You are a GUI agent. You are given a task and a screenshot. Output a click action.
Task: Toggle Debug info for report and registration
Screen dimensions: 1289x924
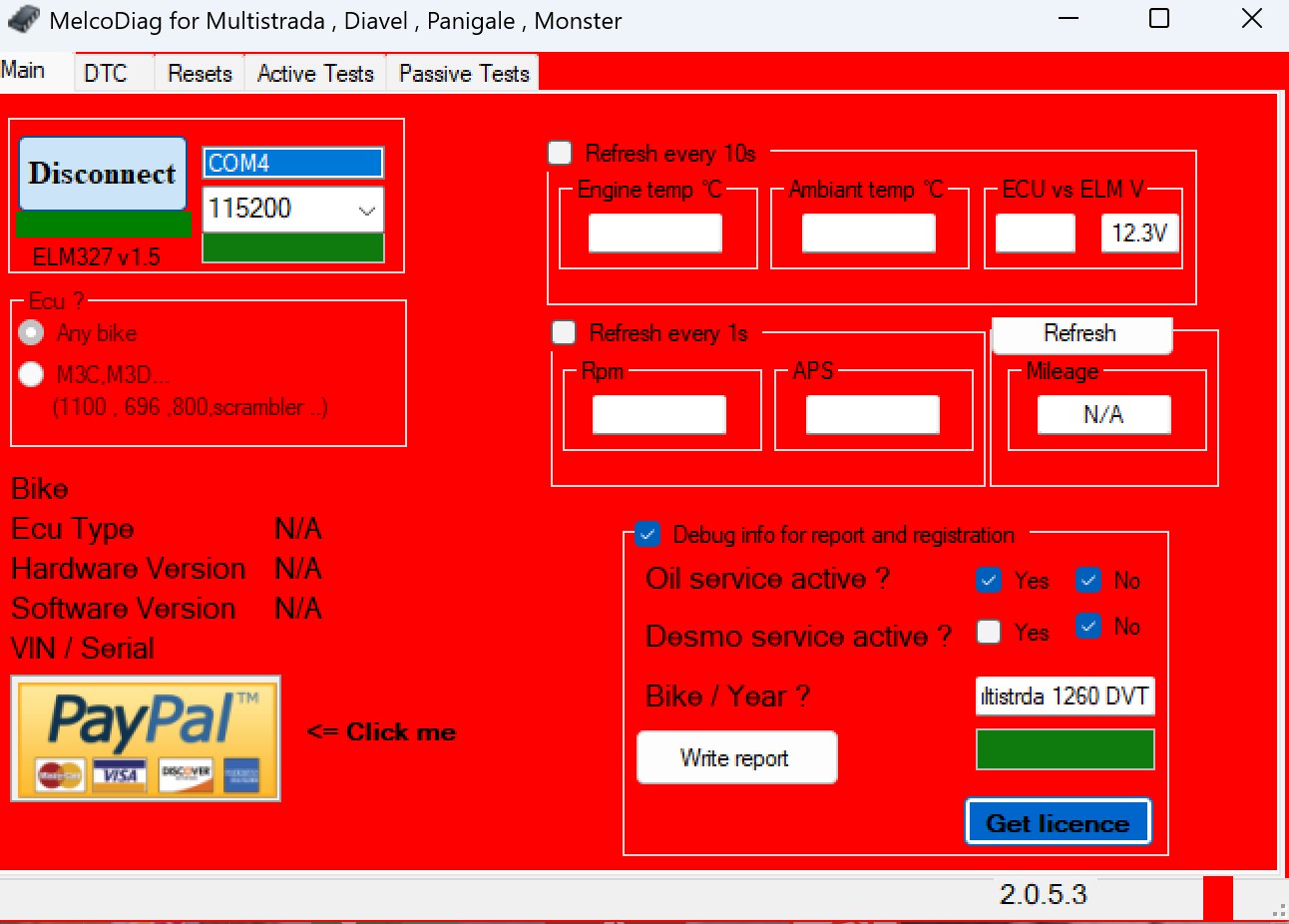[x=647, y=534]
